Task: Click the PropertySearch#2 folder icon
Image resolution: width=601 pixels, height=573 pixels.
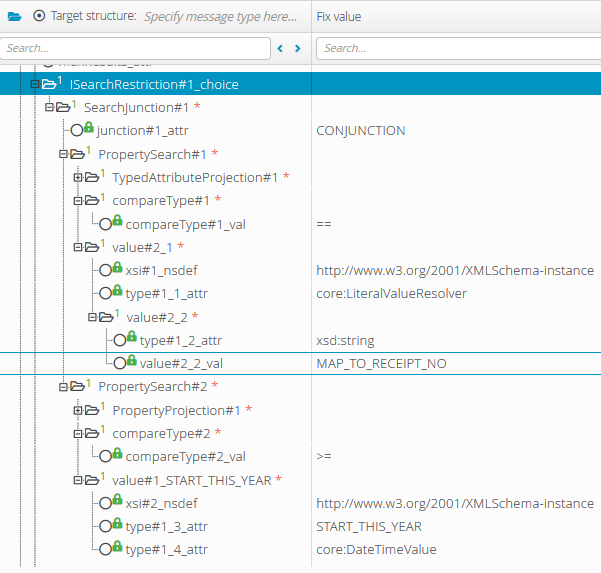Action: [77, 387]
